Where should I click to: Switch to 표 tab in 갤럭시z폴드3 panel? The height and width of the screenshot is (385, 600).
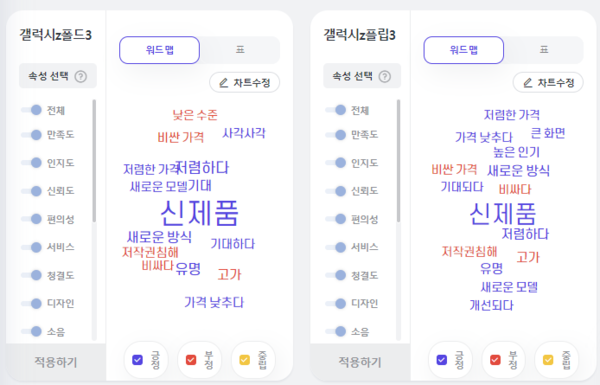click(240, 50)
